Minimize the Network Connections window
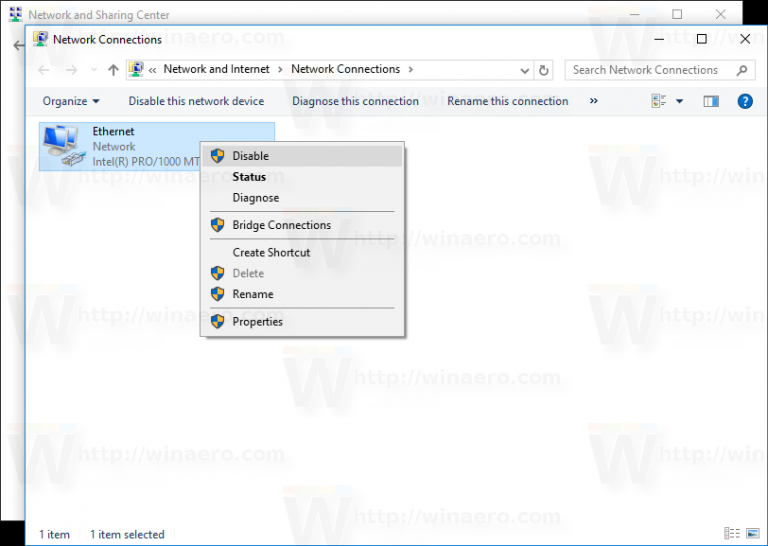 click(659, 39)
